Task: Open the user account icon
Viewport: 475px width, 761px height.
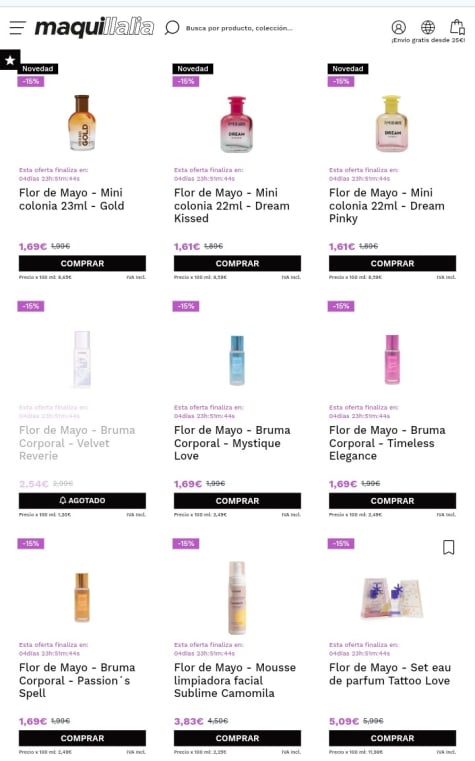Action: click(398, 27)
